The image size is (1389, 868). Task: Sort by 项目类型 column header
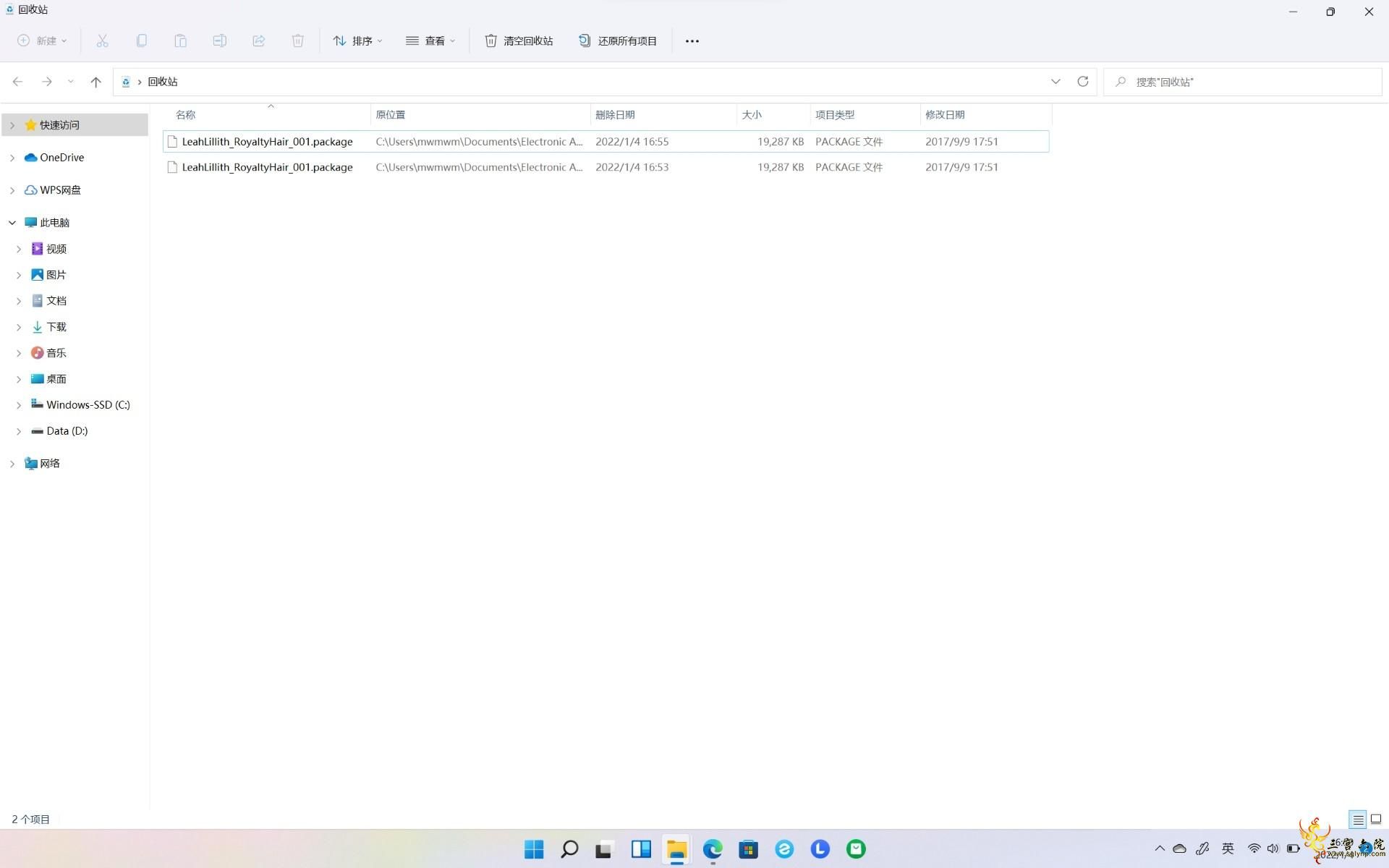pyautogui.click(x=835, y=115)
